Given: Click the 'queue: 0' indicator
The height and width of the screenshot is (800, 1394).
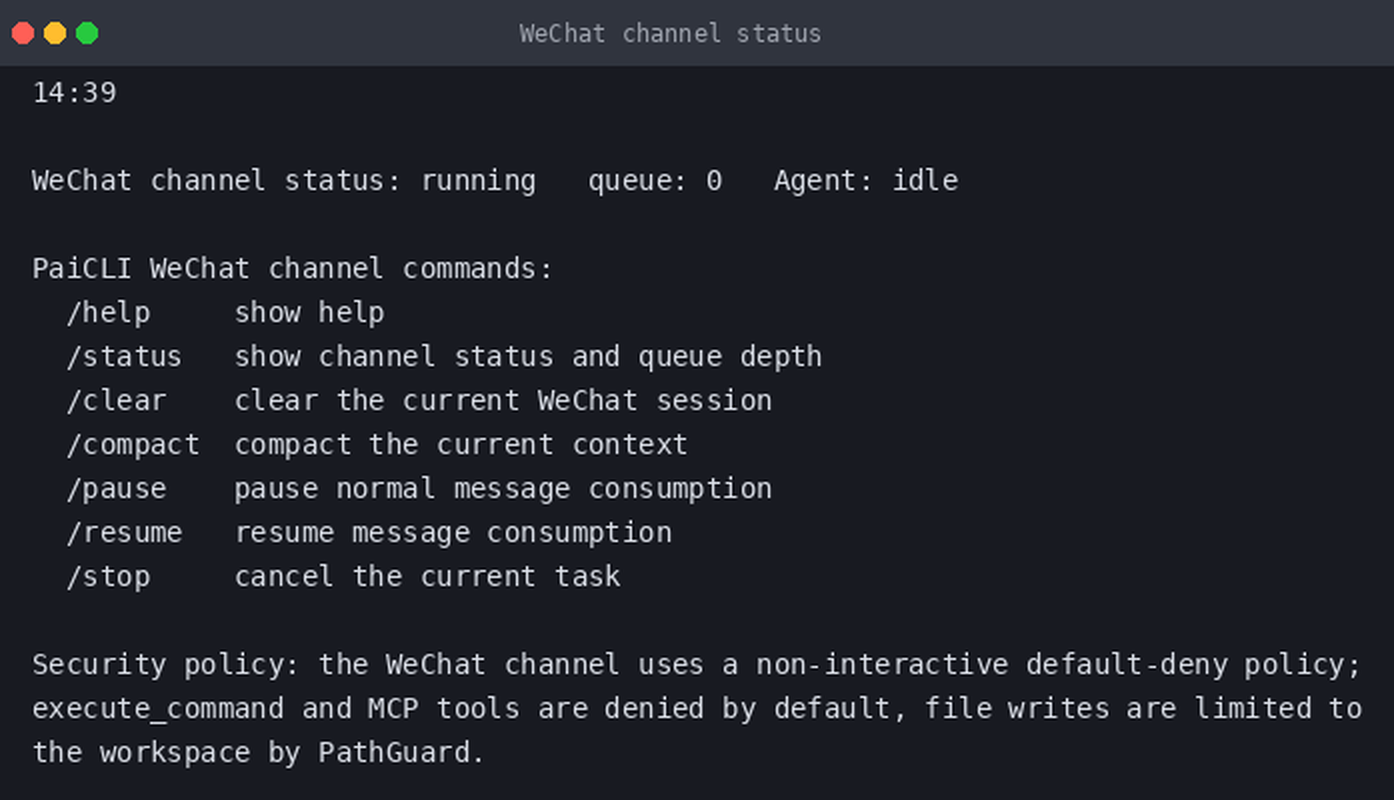Looking at the screenshot, I should coord(654,181).
